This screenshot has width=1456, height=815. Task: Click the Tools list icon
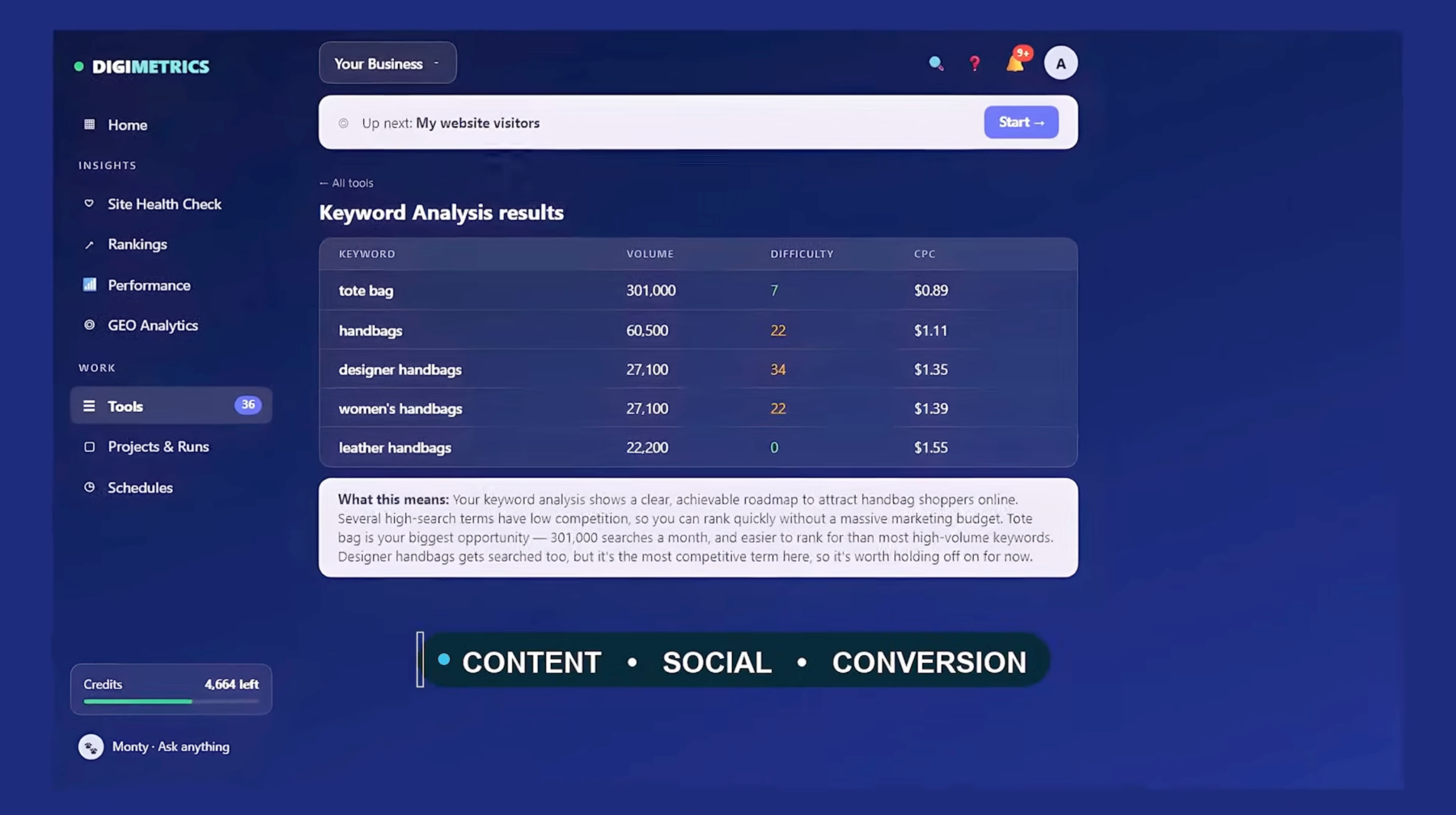89,406
